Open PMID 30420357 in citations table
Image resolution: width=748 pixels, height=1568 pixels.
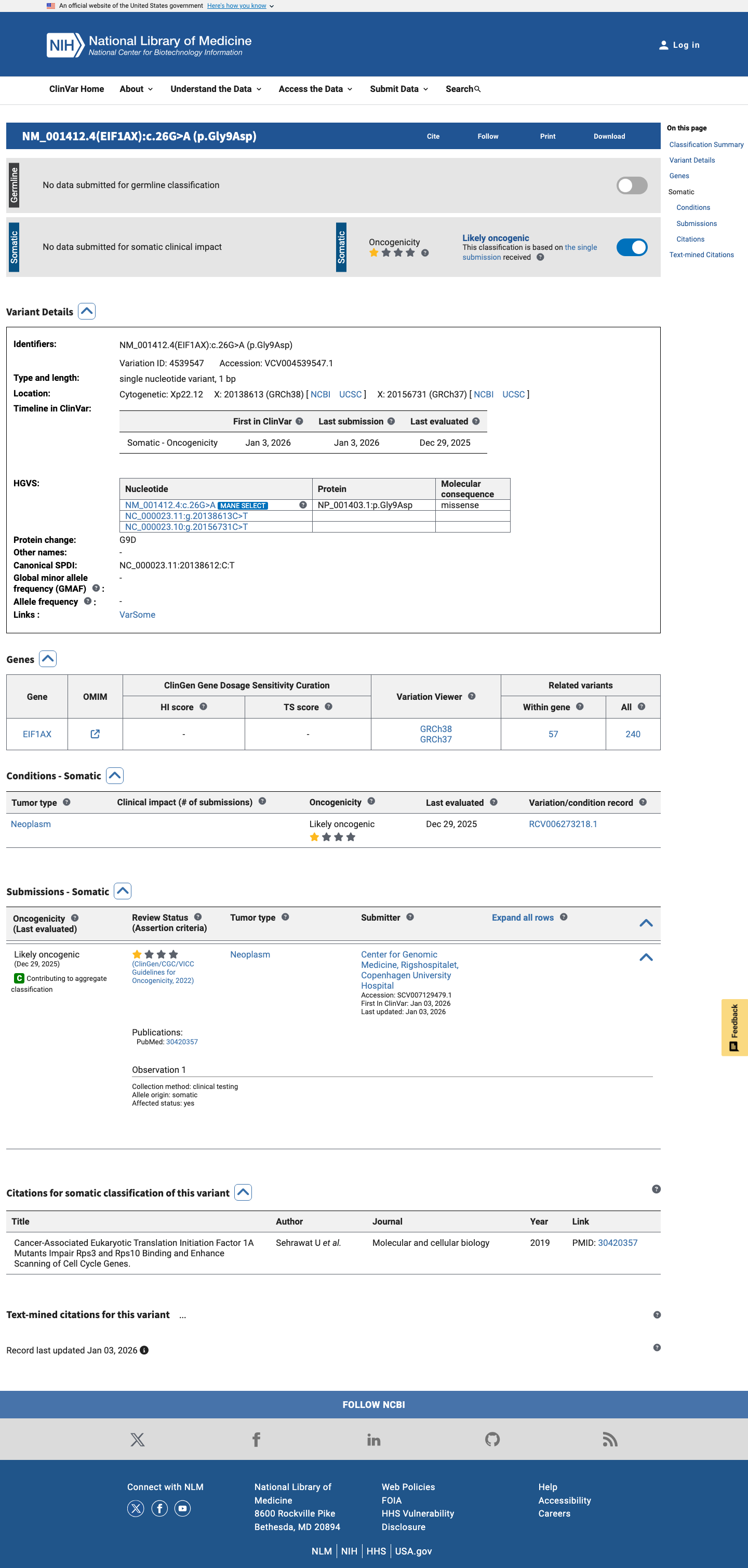617,1243
